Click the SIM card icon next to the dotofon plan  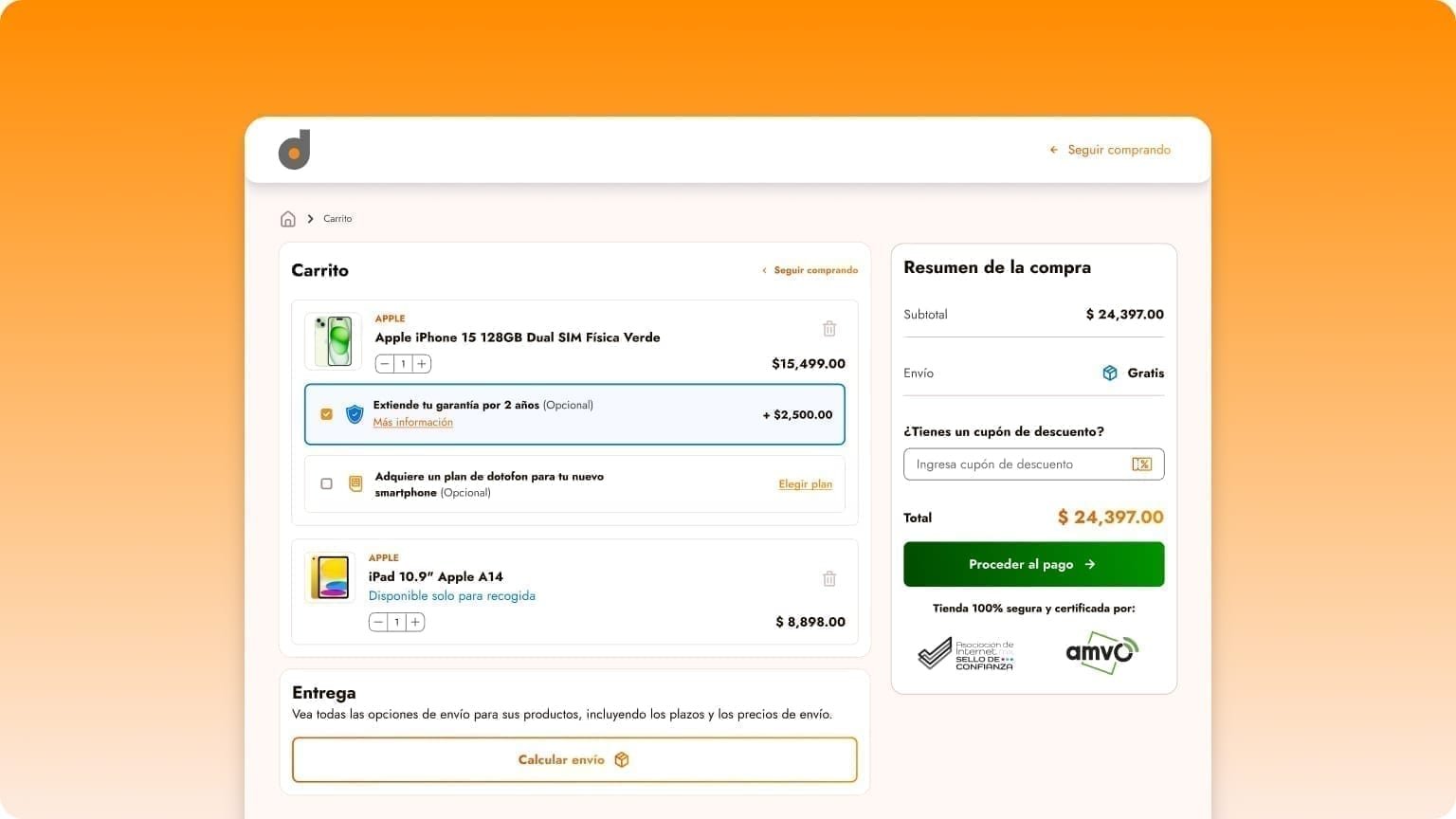click(355, 483)
